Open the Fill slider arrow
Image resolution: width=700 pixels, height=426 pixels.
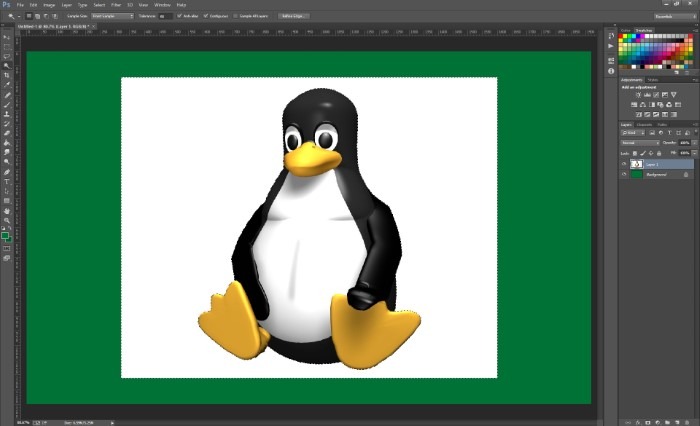pyautogui.click(x=695, y=153)
